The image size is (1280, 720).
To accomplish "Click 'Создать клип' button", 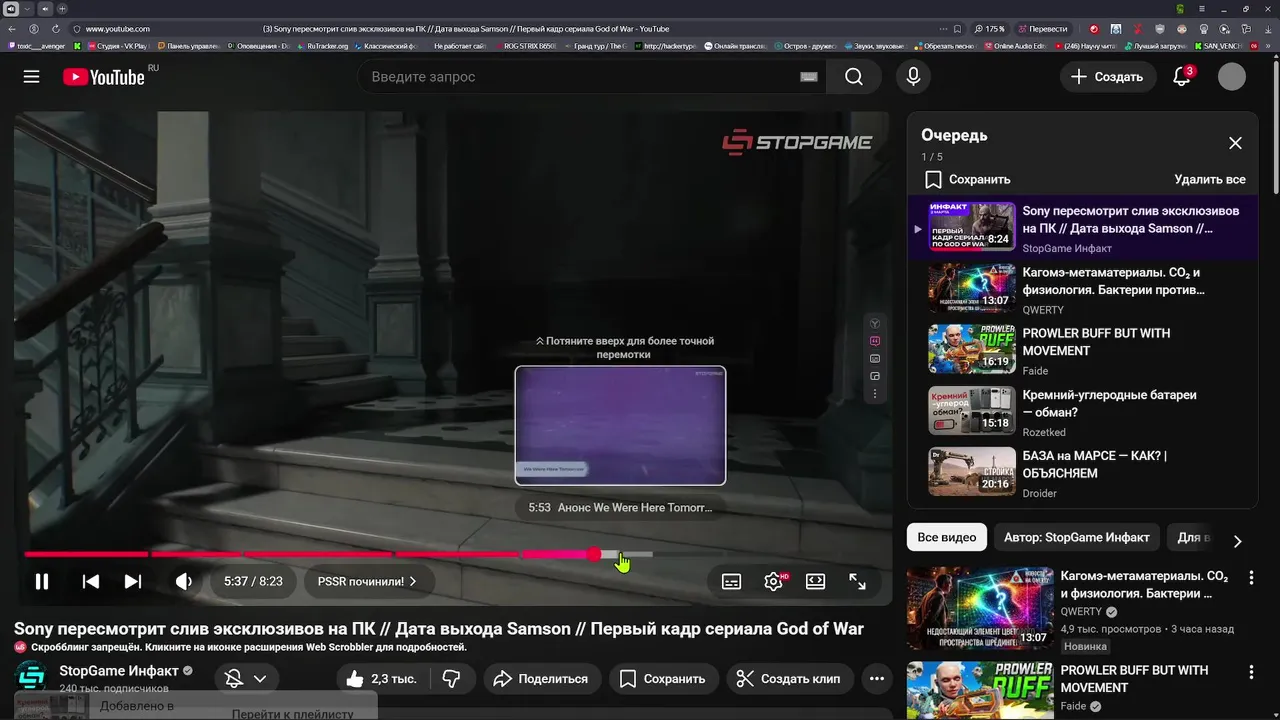I will [x=788, y=679].
